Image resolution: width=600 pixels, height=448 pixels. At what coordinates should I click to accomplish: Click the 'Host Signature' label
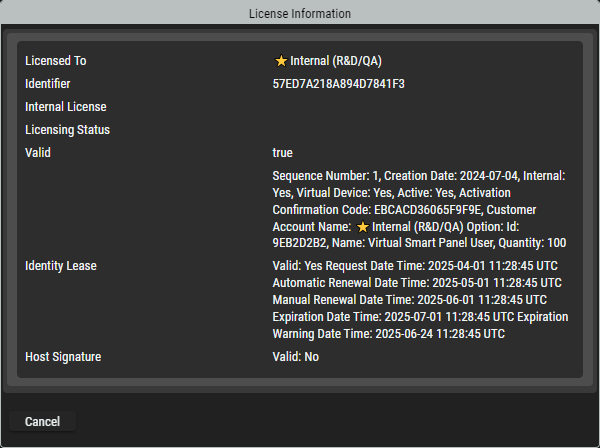coord(63,357)
